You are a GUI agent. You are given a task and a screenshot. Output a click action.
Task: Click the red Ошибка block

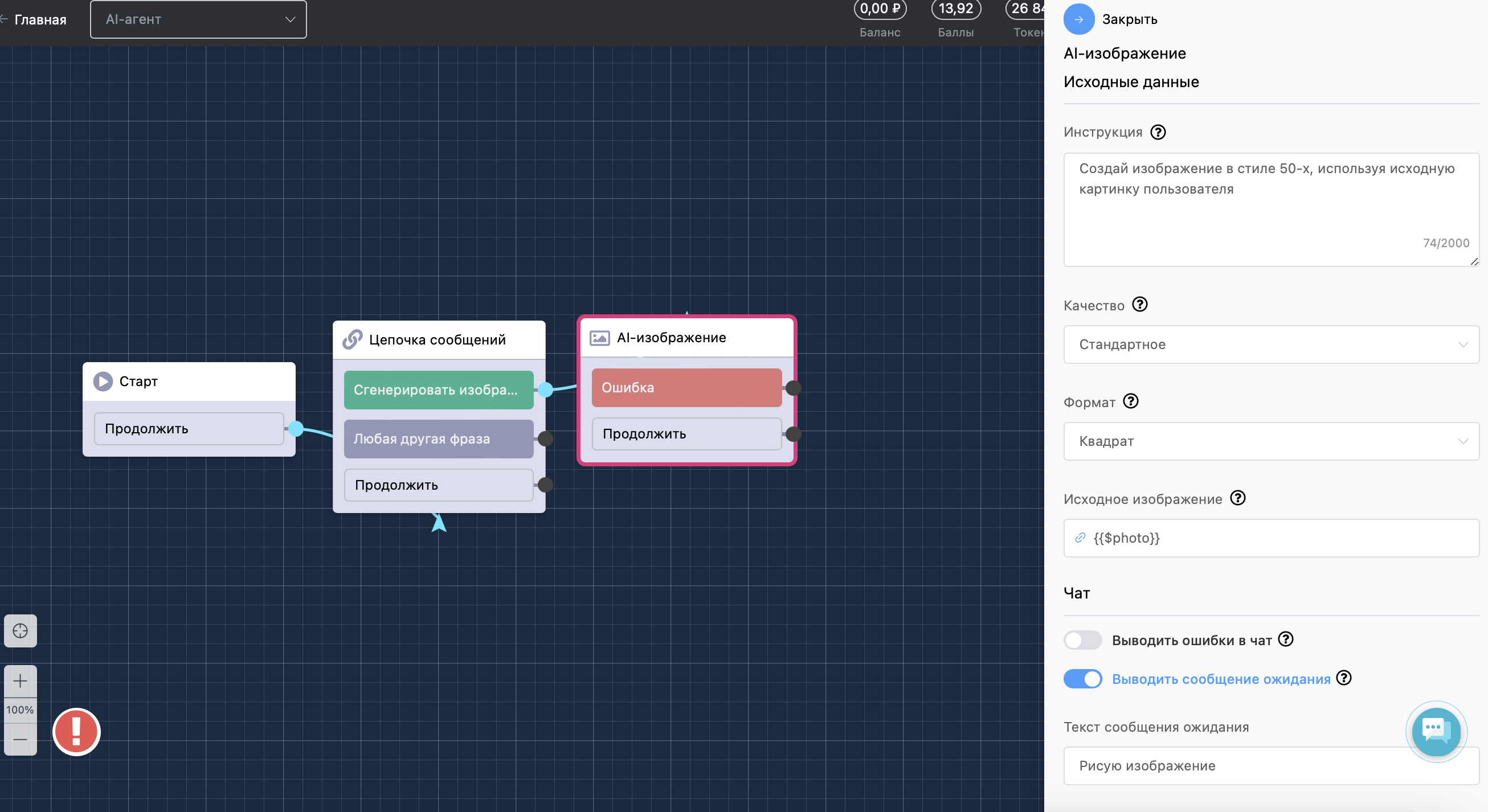coord(686,388)
